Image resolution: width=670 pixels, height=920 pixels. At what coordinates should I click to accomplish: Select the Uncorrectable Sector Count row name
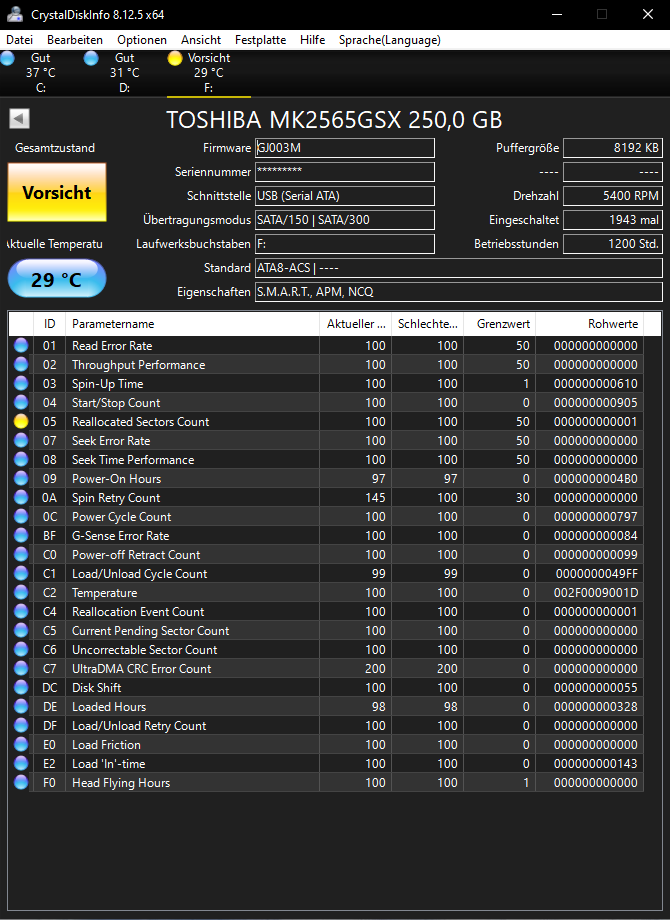click(144, 650)
